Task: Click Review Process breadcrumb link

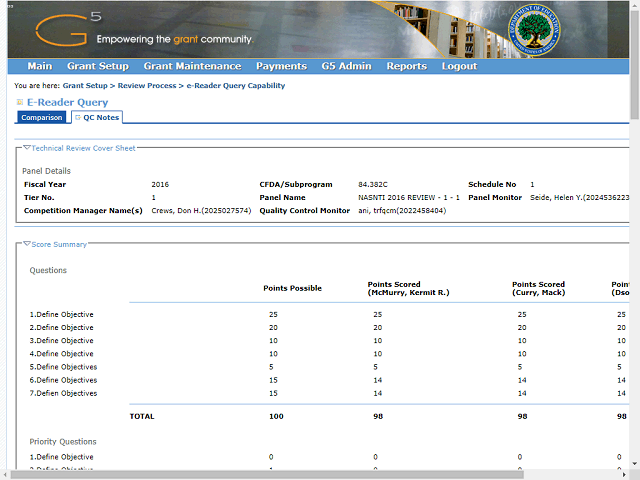Action: pos(147,87)
